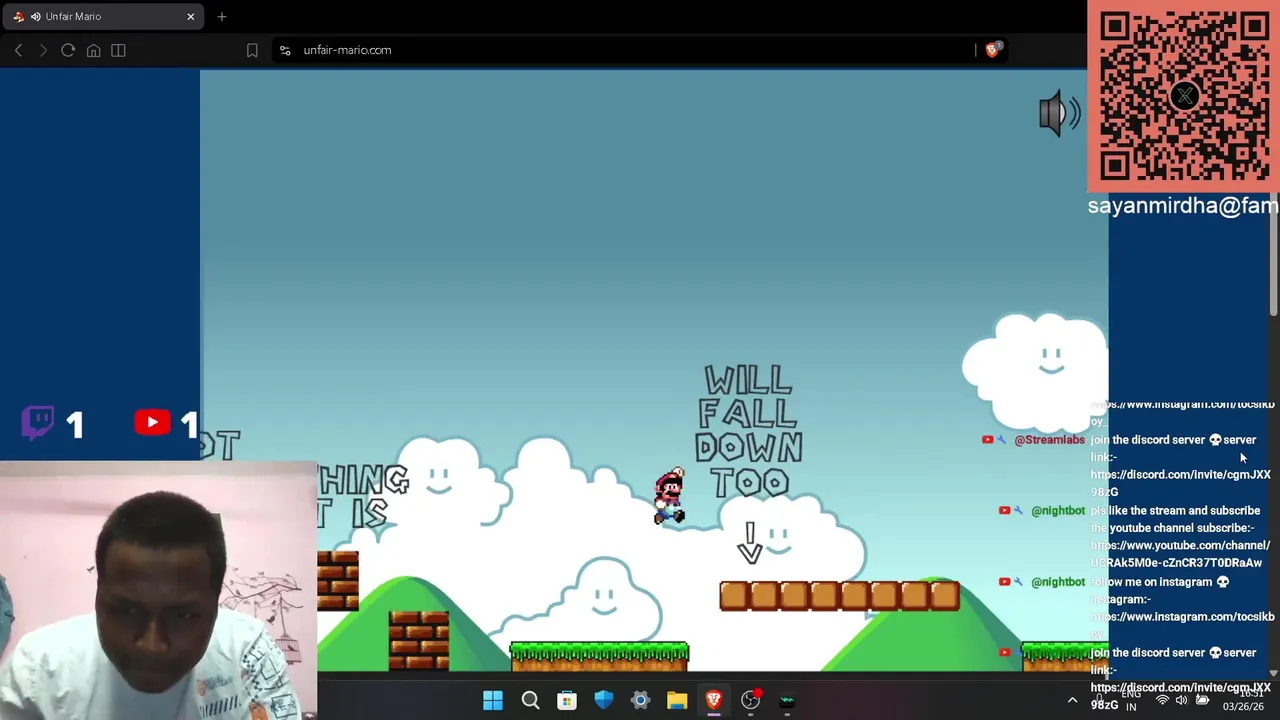The height and width of the screenshot is (720, 1280).
Task: Mute the tab using its audio icon
Action: pyautogui.click(x=36, y=16)
